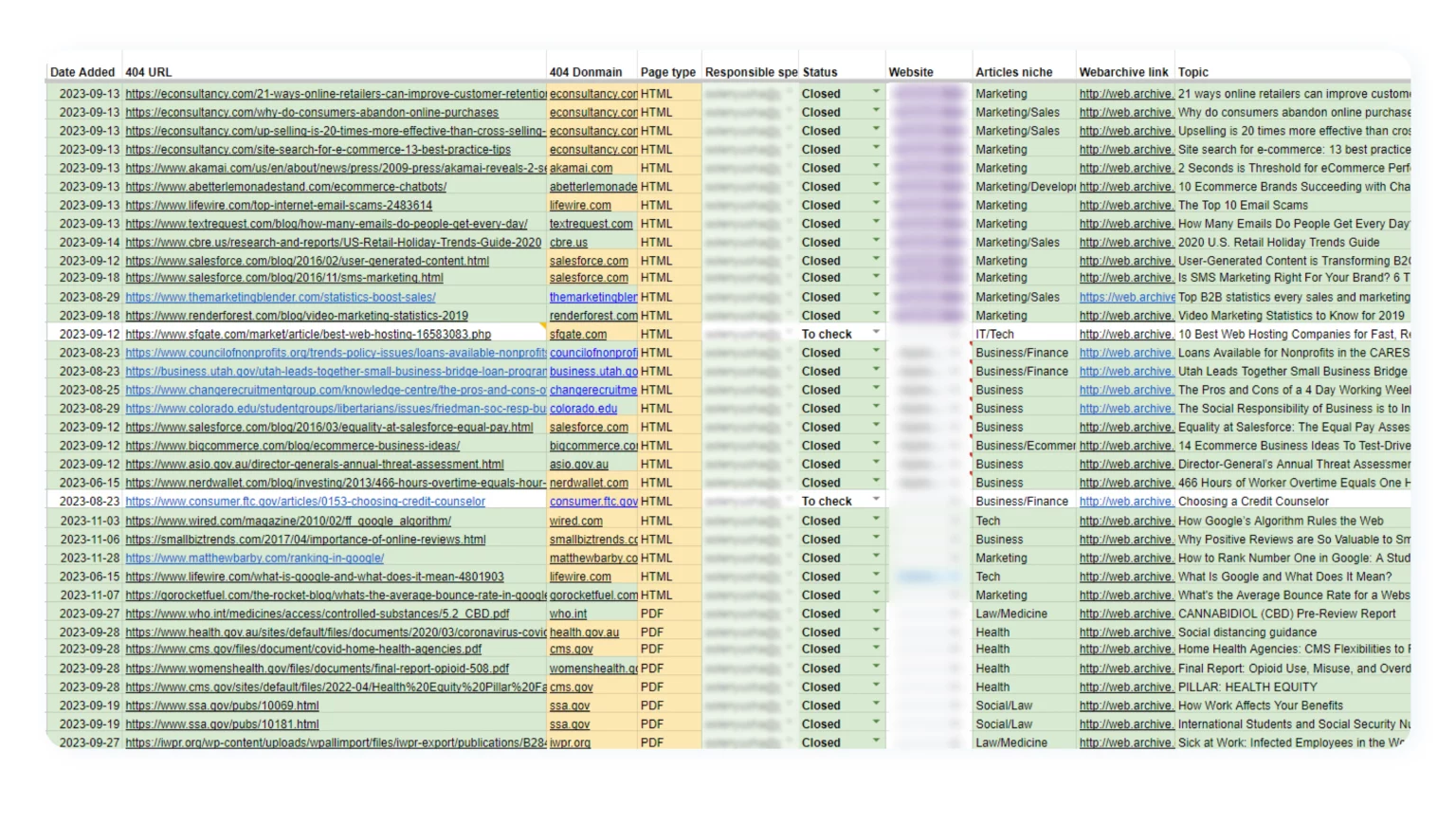Select the 2023-11-28 date cell
This screenshot has height=825, width=1456.
[x=88, y=558]
